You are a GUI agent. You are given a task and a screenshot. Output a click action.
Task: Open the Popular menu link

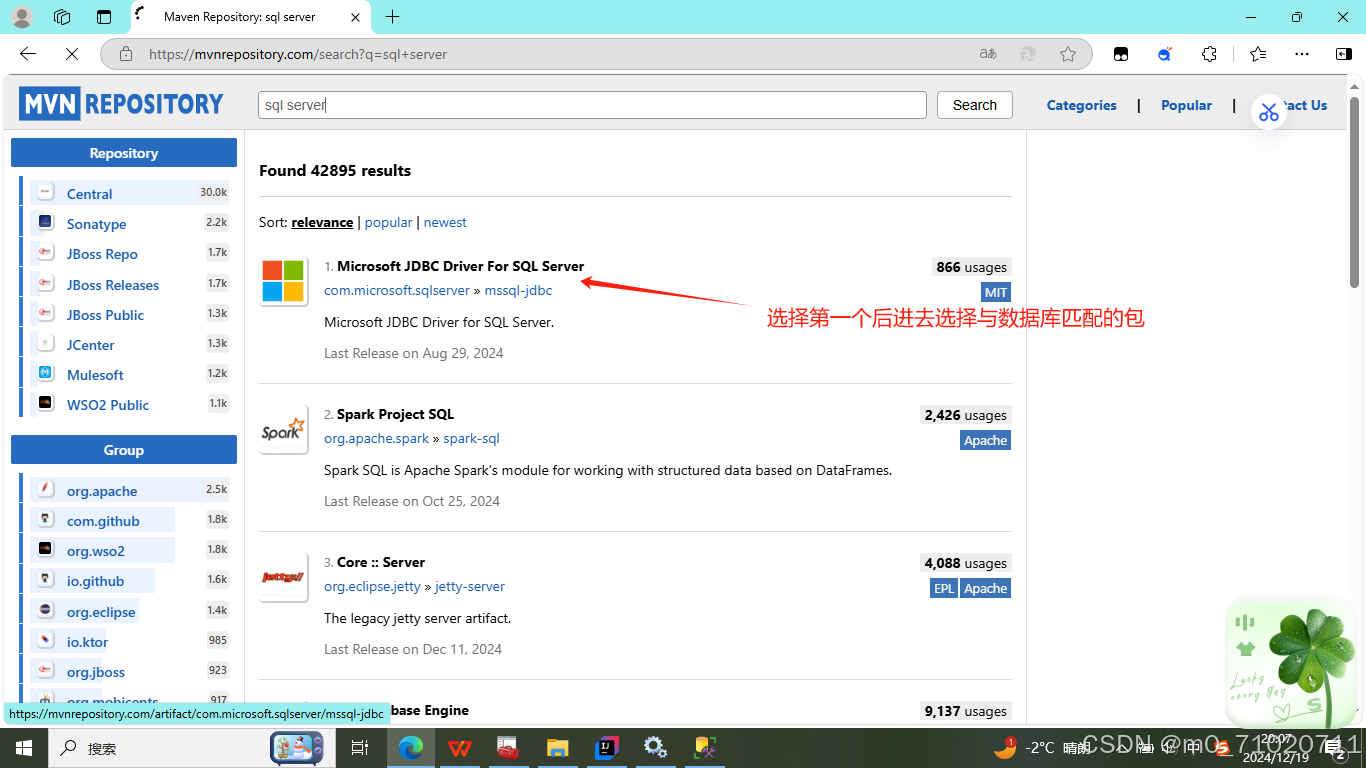[x=1186, y=105]
